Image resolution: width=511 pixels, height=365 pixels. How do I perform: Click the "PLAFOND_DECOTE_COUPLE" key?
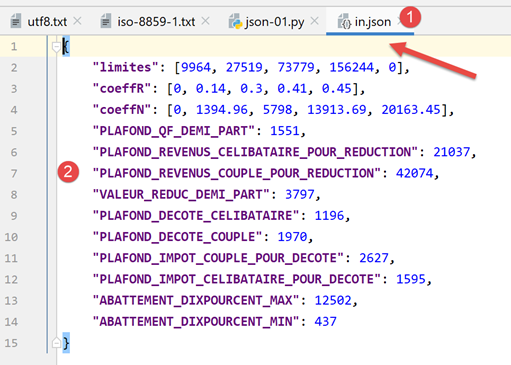(177, 237)
